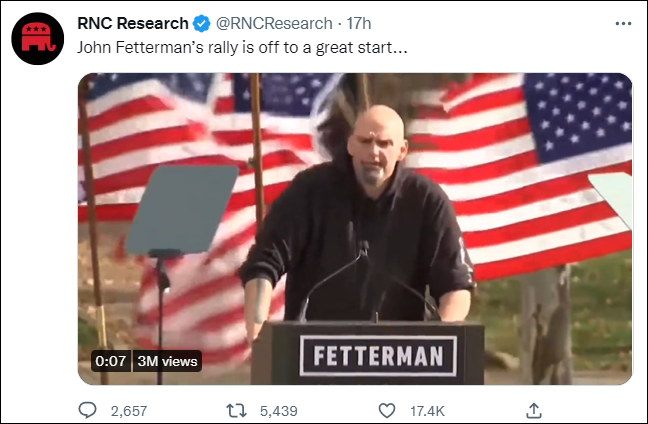648x424 pixels.
Task: Click the FETTERMAN podium sign in the video
Action: click(378, 356)
